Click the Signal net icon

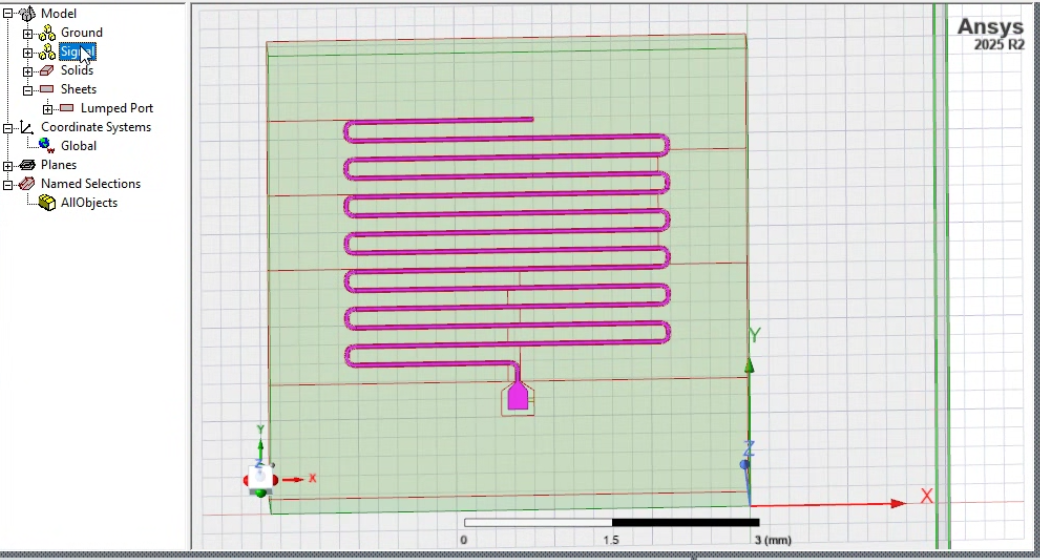click(x=47, y=51)
